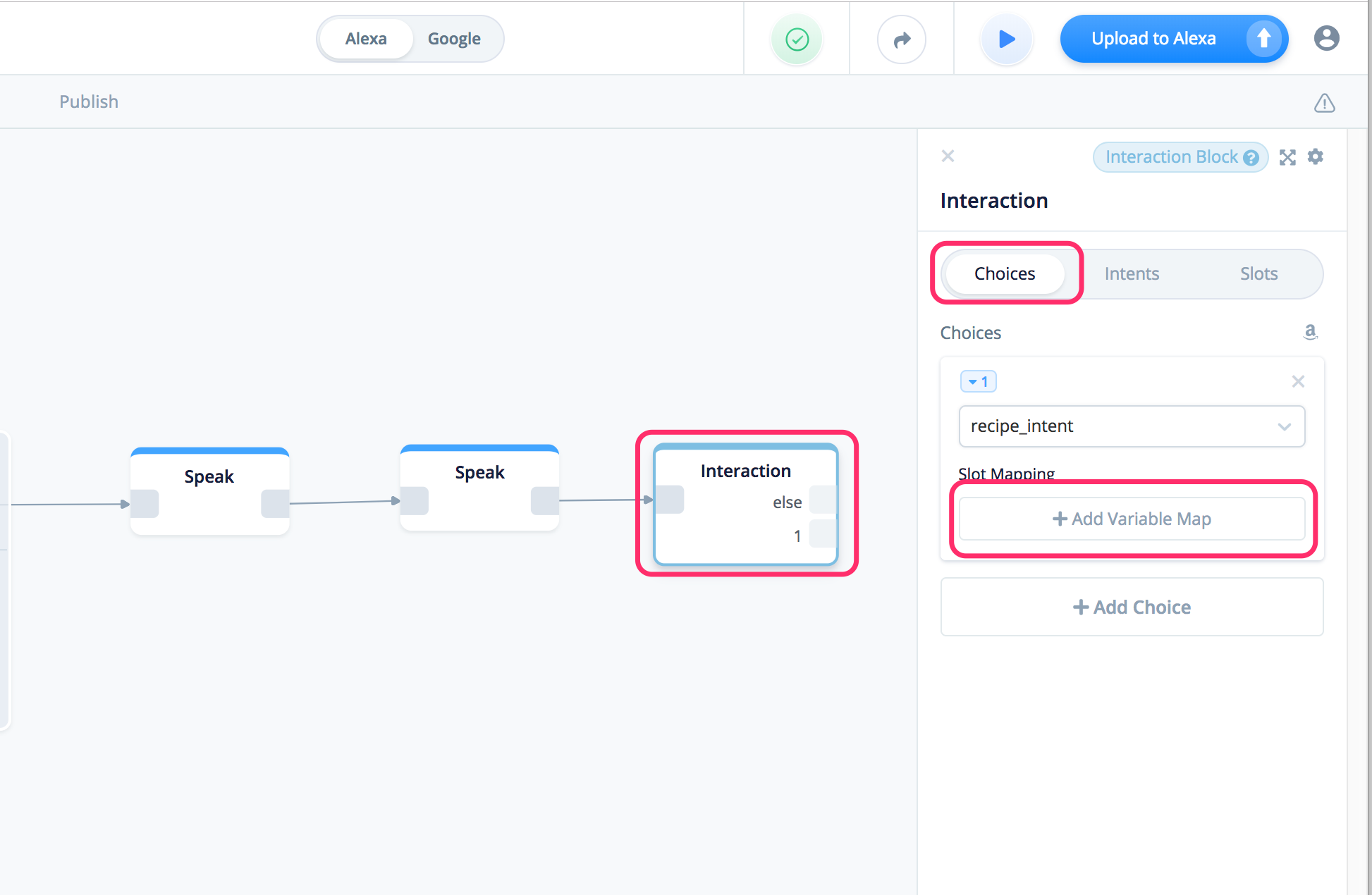The width and height of the screenshot is (1372, 895).
Task: Select the Choices tab
Action: click(x=1005, y=273)
